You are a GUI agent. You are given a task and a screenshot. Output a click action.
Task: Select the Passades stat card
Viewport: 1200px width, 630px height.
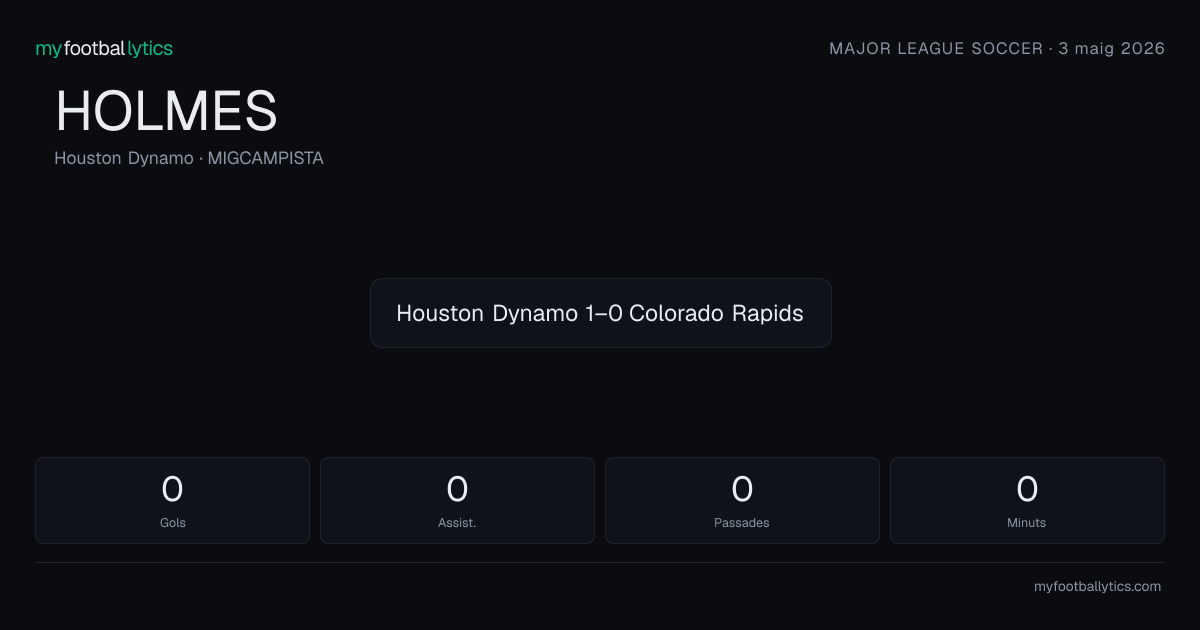pyautogui.click(x=742, y=500)
